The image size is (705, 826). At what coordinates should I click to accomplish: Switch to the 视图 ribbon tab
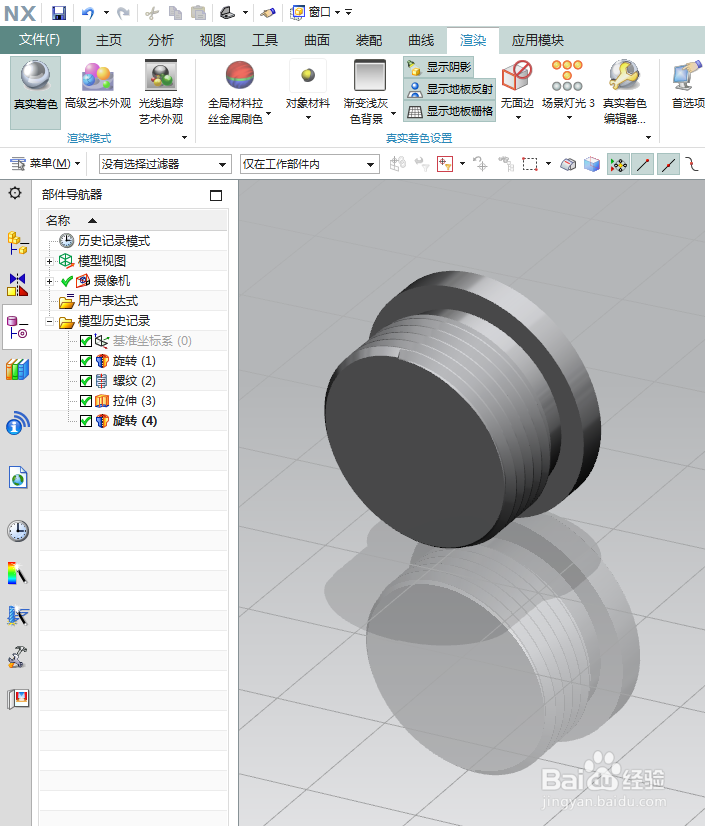click(213, 40)
